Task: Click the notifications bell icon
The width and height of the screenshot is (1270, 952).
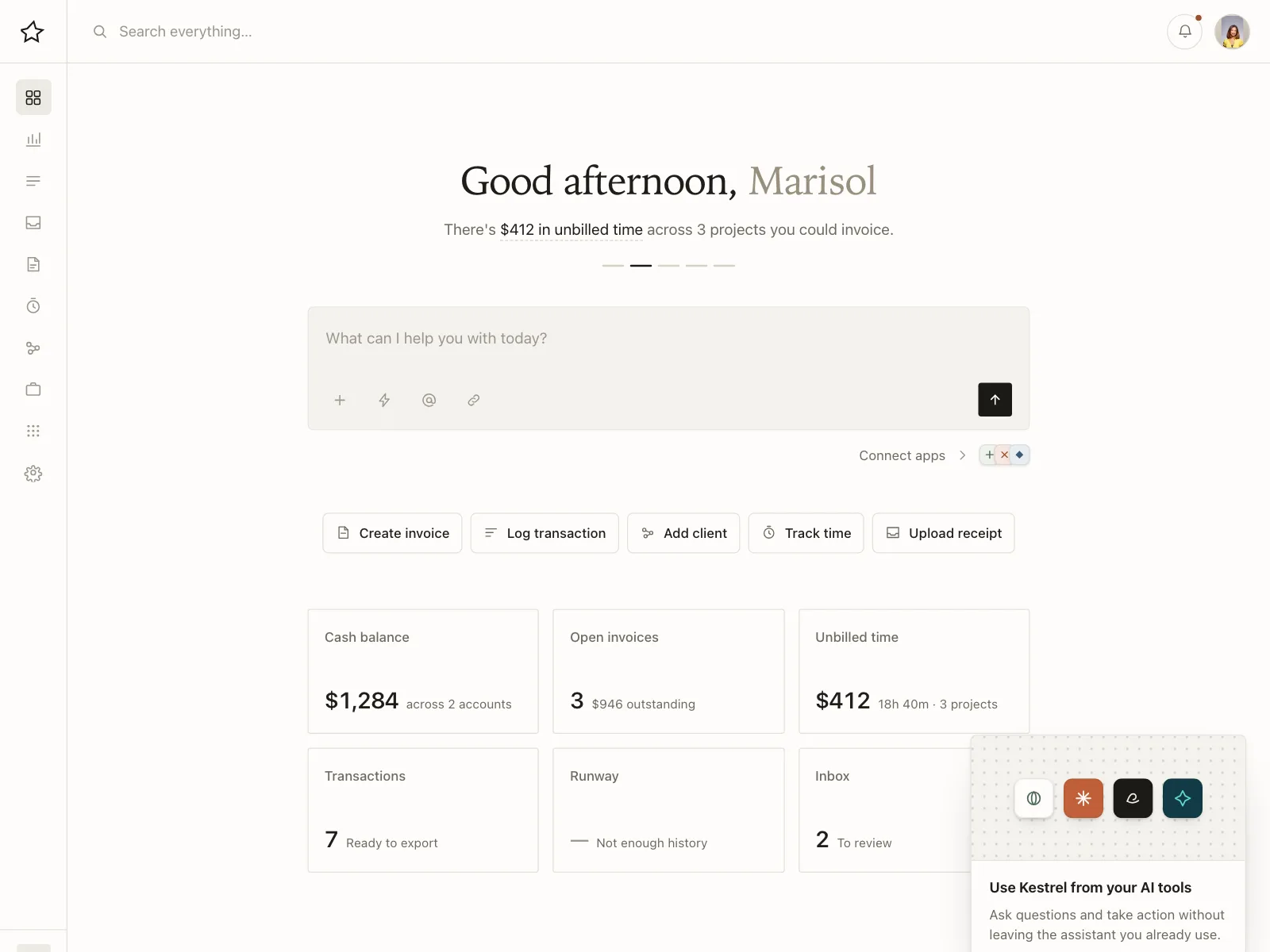Action: 1184,32
